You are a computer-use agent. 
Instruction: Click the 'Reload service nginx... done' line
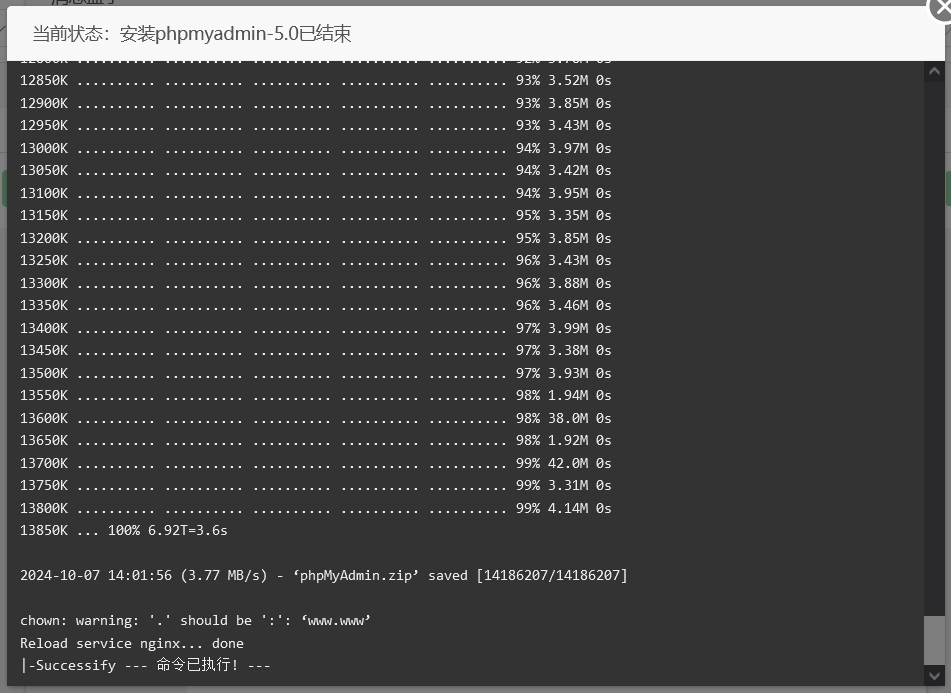[132, 643]
